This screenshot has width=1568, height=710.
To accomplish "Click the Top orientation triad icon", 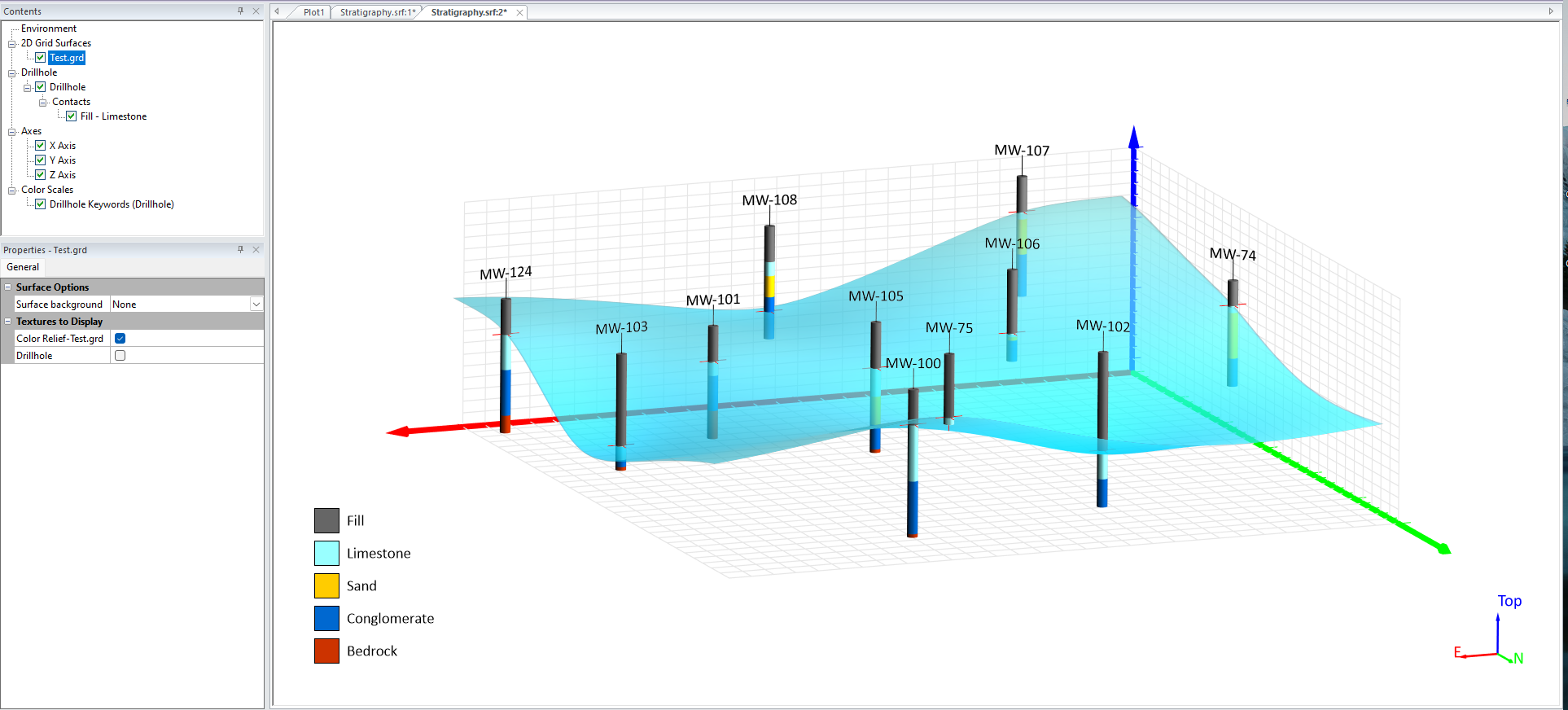I will (1497, 635).
